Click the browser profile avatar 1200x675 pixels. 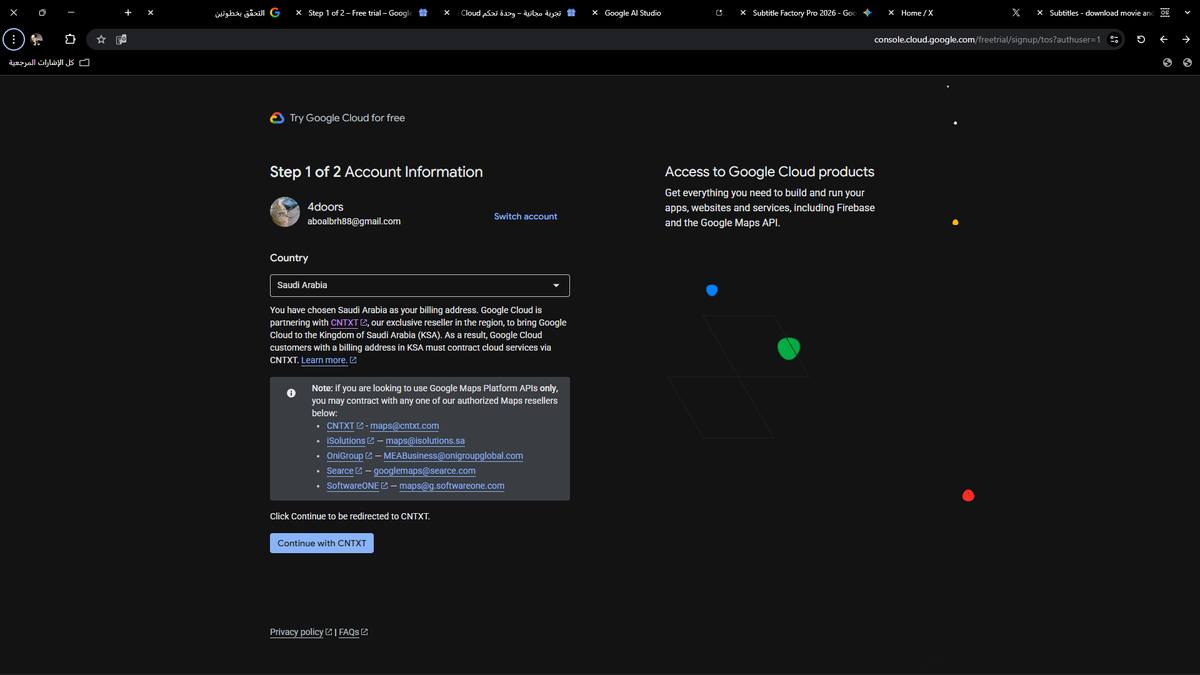coord(37,39)
